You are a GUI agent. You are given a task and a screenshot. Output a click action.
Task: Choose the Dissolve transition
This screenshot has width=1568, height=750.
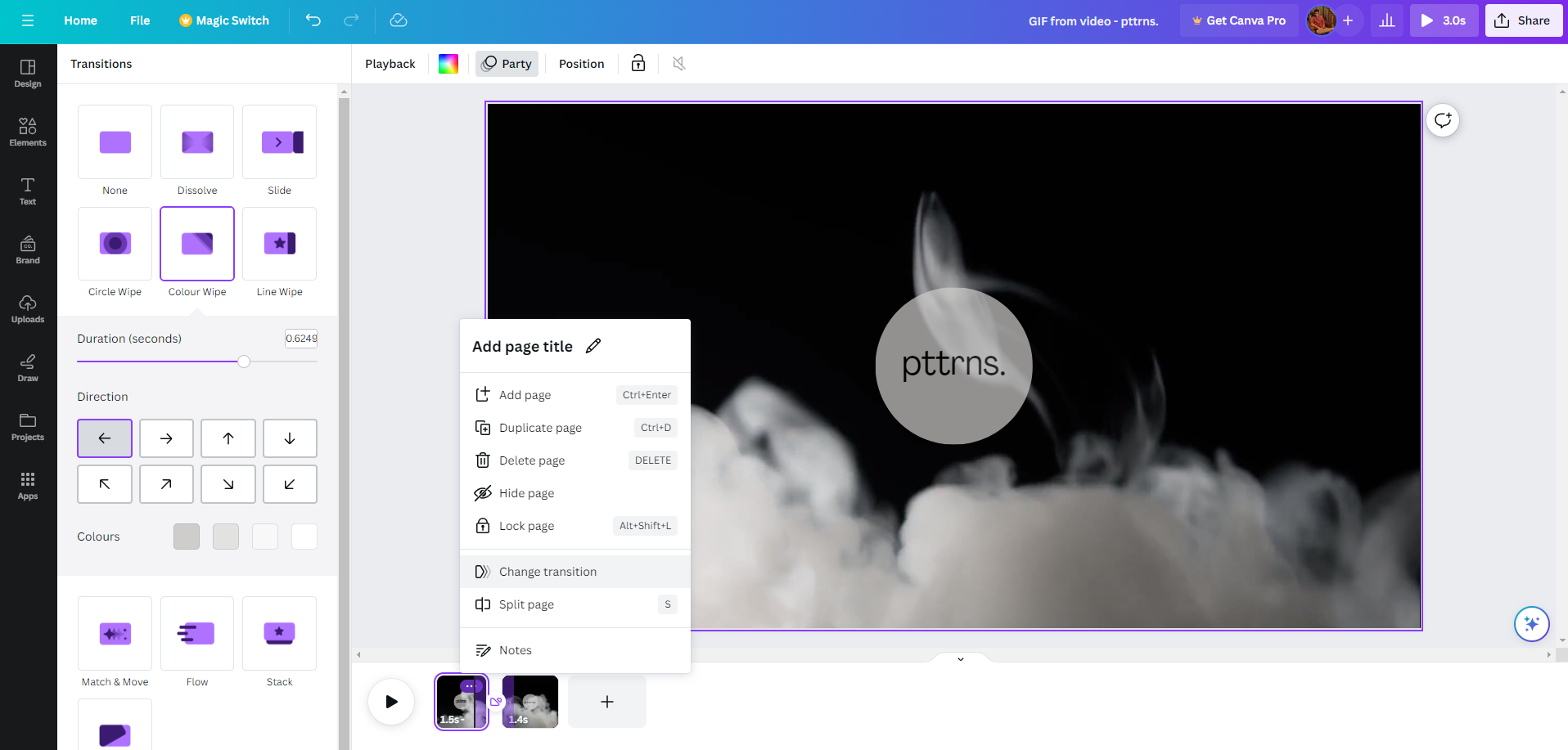[x=197, y=142]
